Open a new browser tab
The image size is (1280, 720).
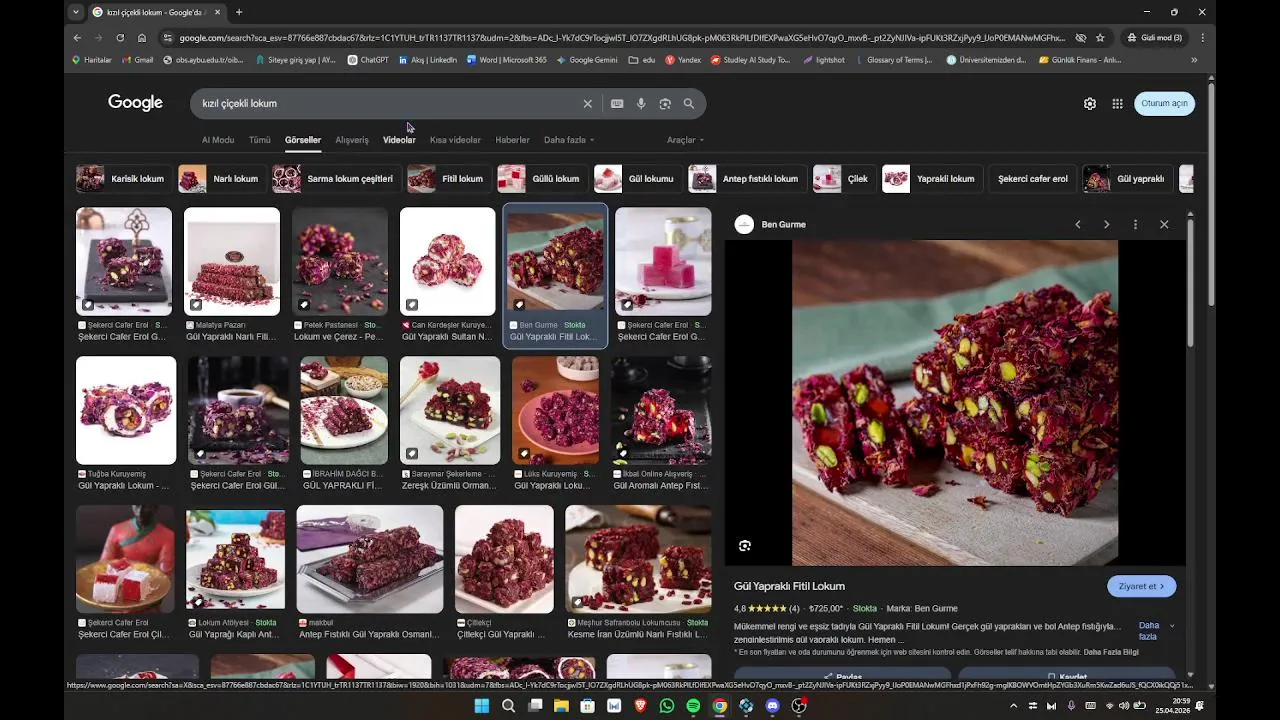pos(238,12)
